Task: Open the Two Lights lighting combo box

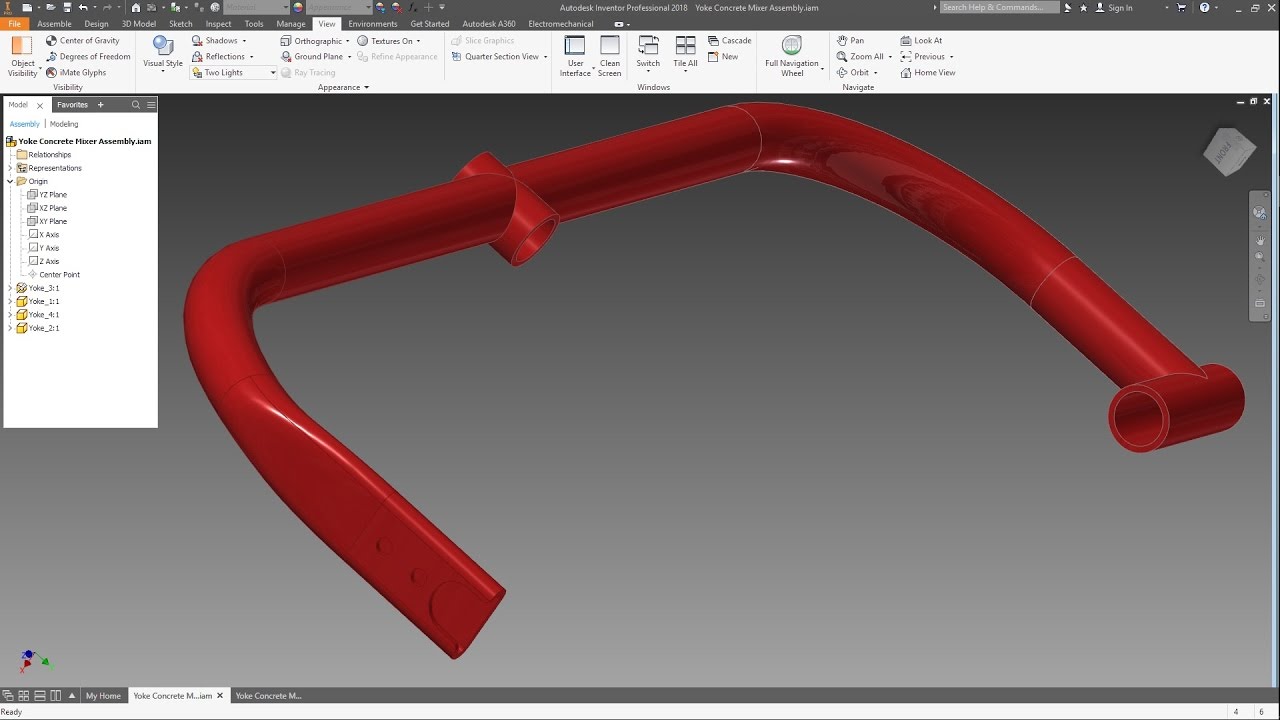Action: [x=233, y=73]
